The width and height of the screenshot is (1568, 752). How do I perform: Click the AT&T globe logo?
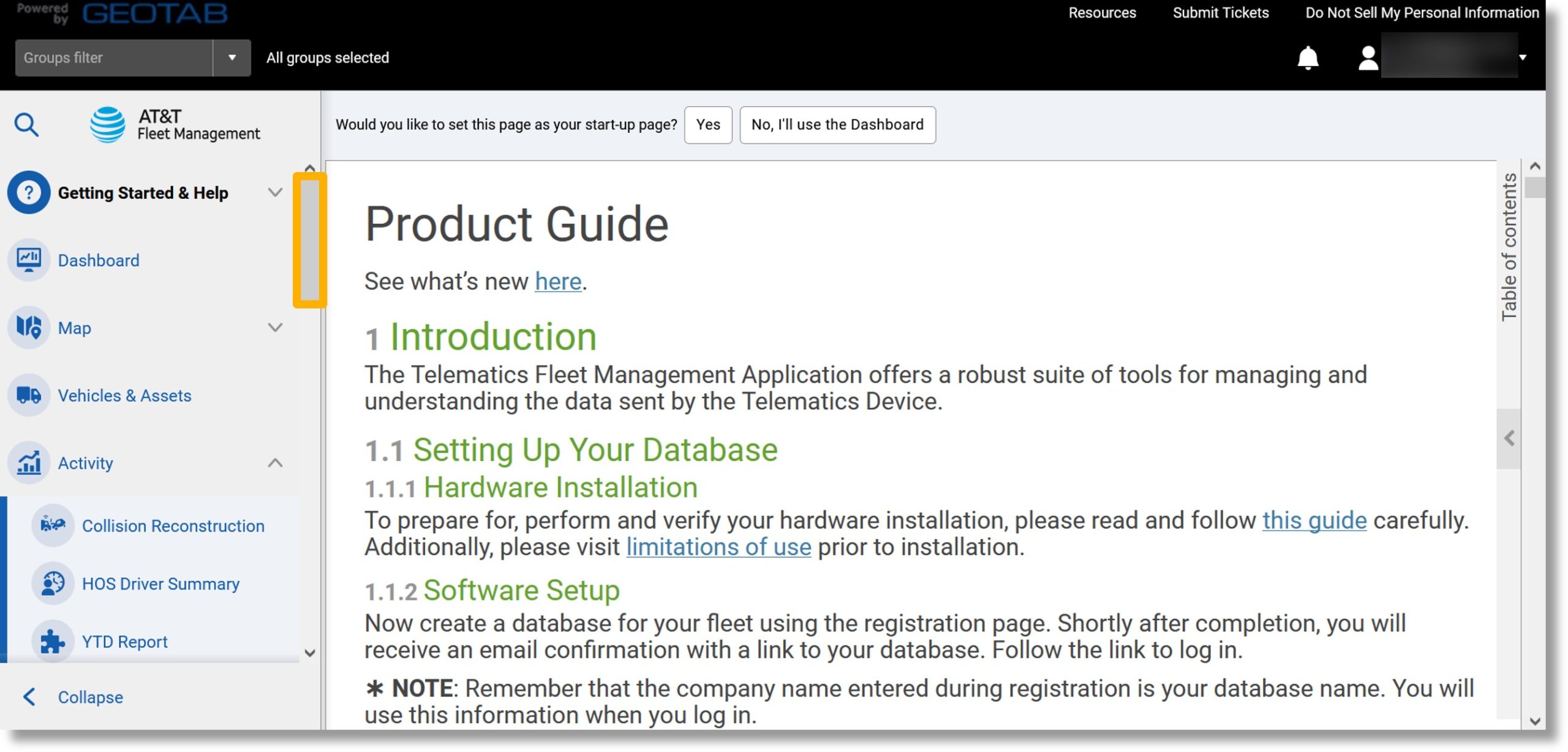(x=108, y=124)
